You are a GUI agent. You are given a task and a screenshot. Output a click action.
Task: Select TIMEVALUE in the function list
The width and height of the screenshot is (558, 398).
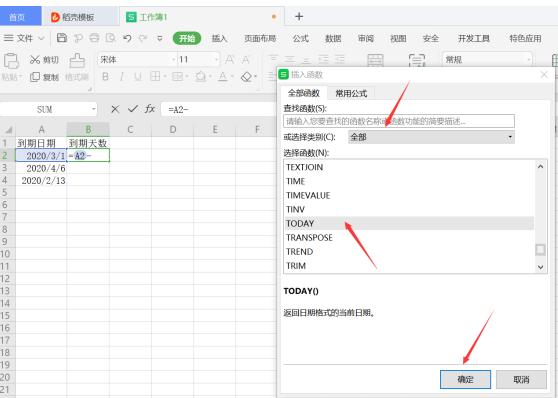pos(409,195)
